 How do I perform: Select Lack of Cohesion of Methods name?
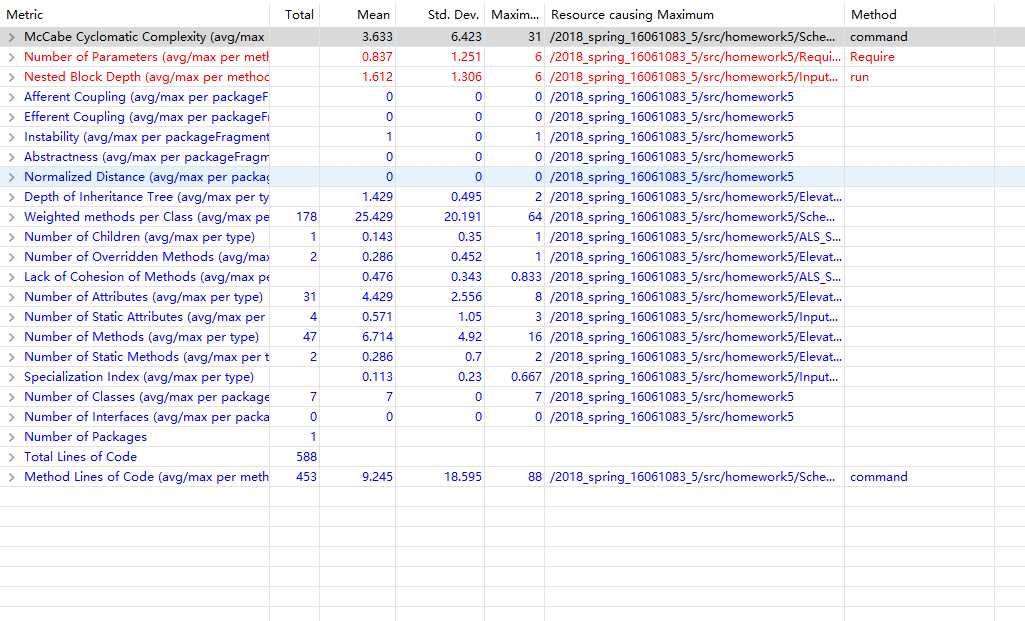pos(146,277)
